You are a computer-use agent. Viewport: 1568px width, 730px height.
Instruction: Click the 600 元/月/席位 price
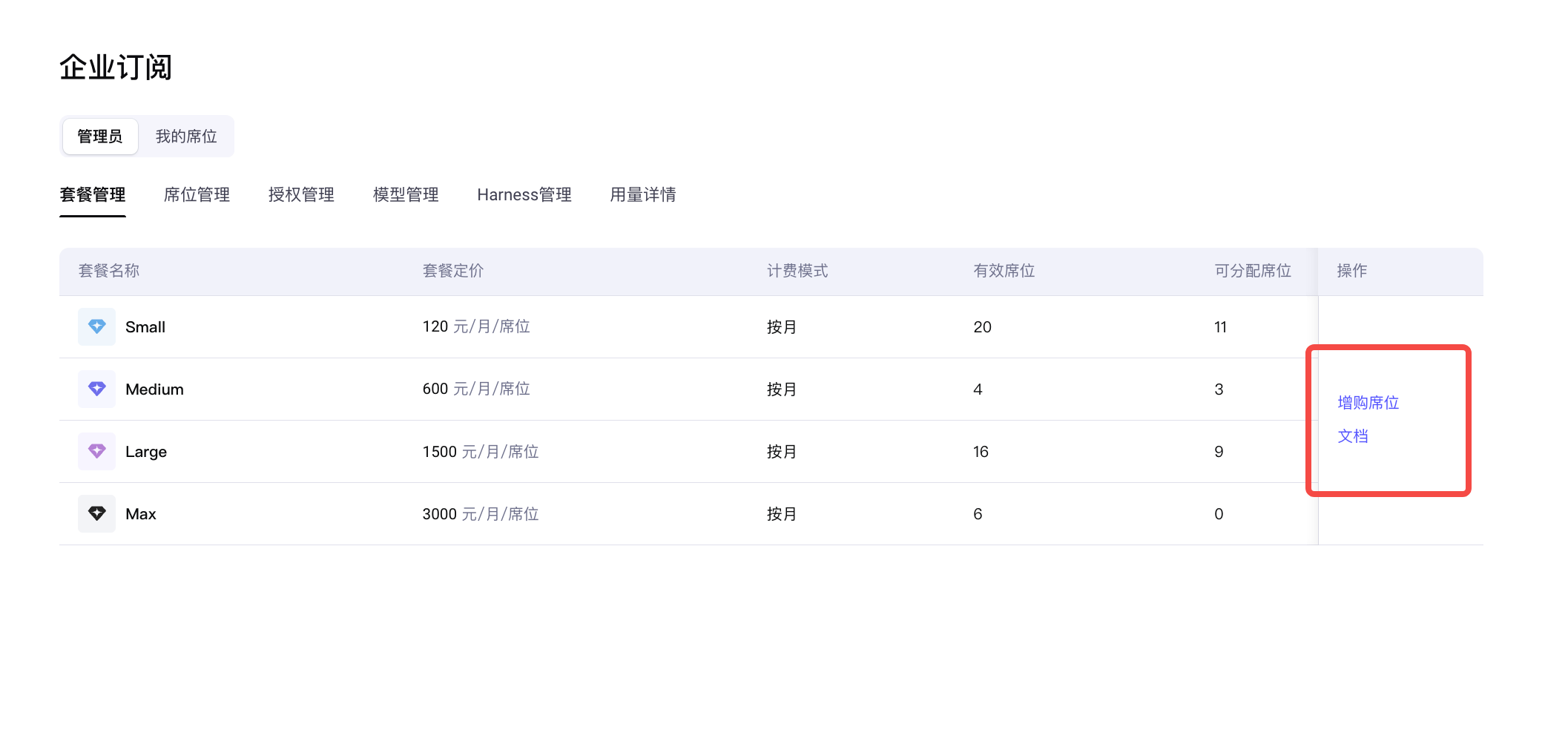coord(476,389)
